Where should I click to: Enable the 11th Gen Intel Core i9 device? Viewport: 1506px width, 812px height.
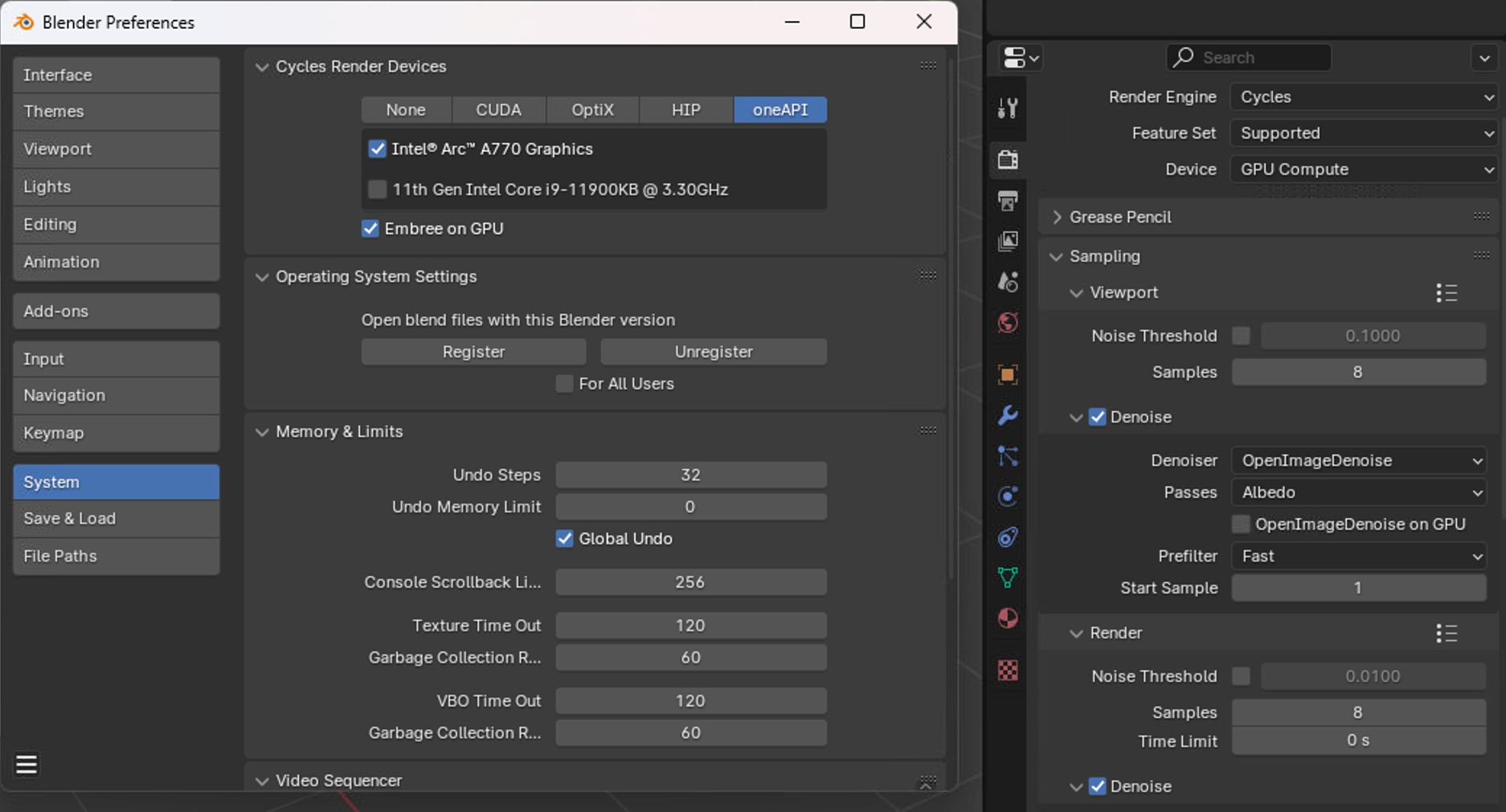(x=377, y=190)
